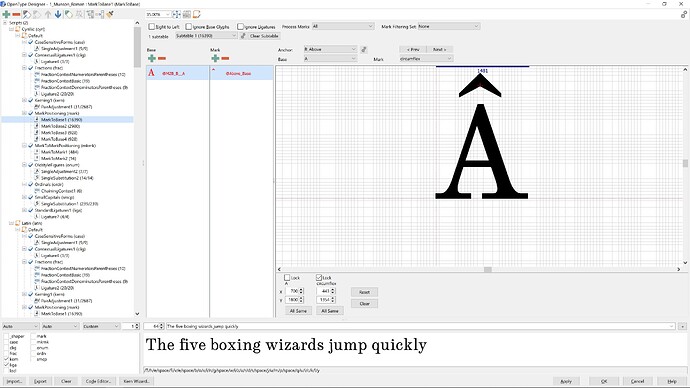Viewport: 690px width, 388px height.
Task: Open the Mark Filtering Set dropdown
Action: click(448, 26)
